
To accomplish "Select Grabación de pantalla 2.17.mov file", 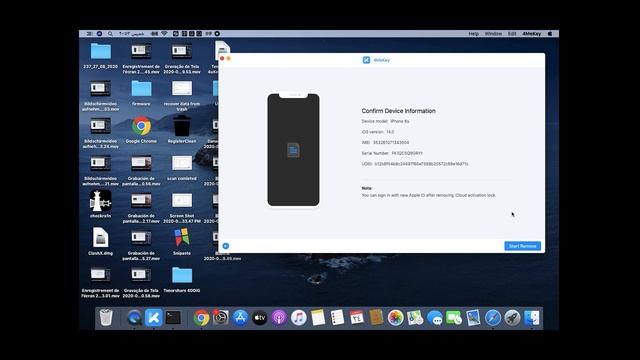I will point(141,207).
